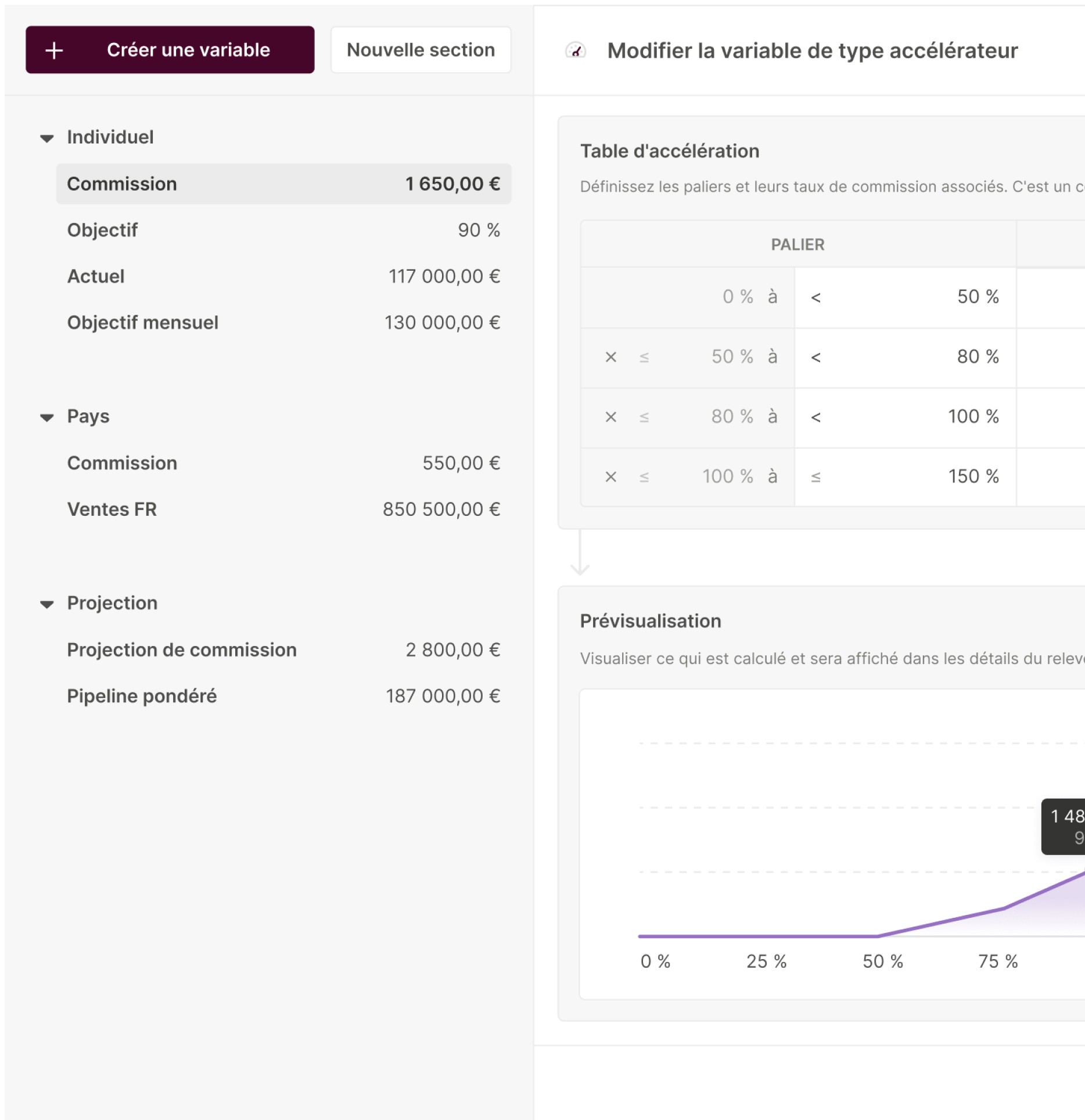Open the Ventes FR variable

[x=283, y=509]
